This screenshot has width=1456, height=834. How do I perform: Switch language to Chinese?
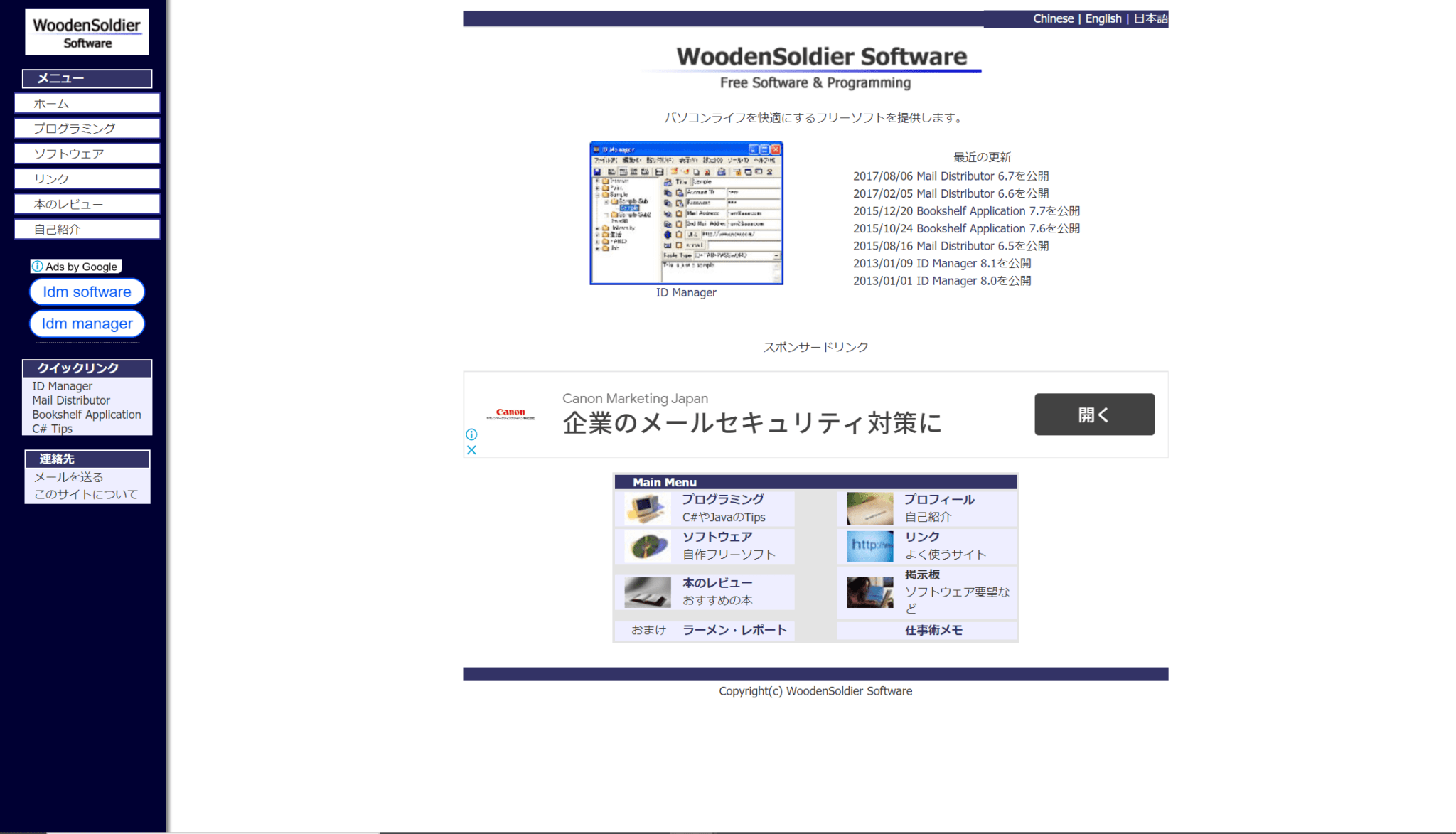click(x=1053, y=18)
